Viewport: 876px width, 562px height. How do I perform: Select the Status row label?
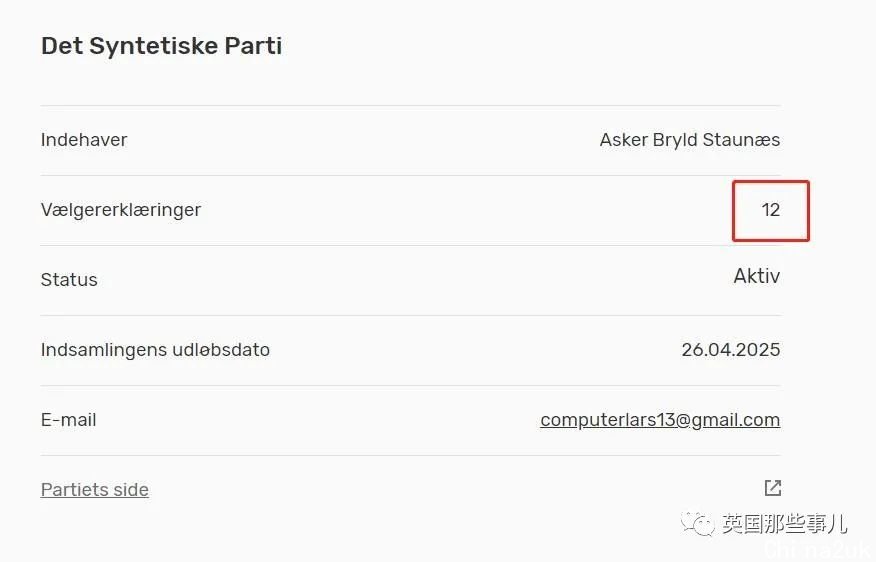[x=69, y=279]
